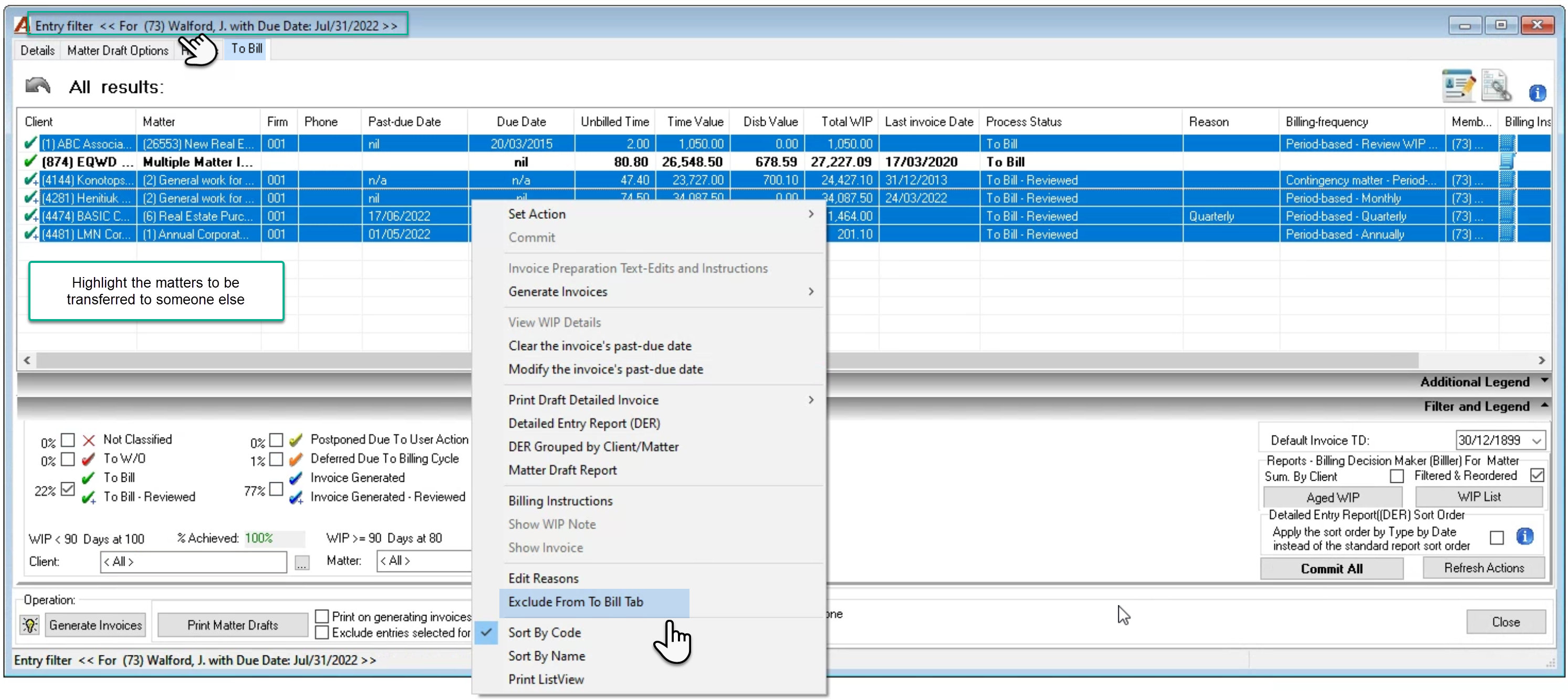Click the lightbulb icon beside Generate Invoices
1568x699 pixels.
click(x=30, y=625)
